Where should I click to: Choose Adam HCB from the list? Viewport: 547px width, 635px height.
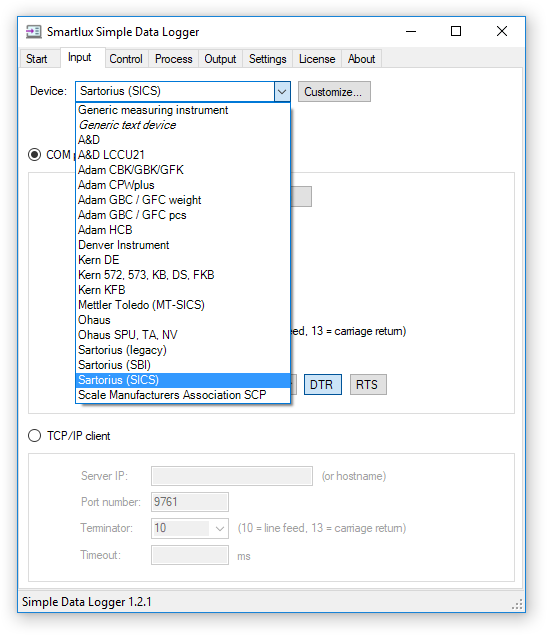183,230
